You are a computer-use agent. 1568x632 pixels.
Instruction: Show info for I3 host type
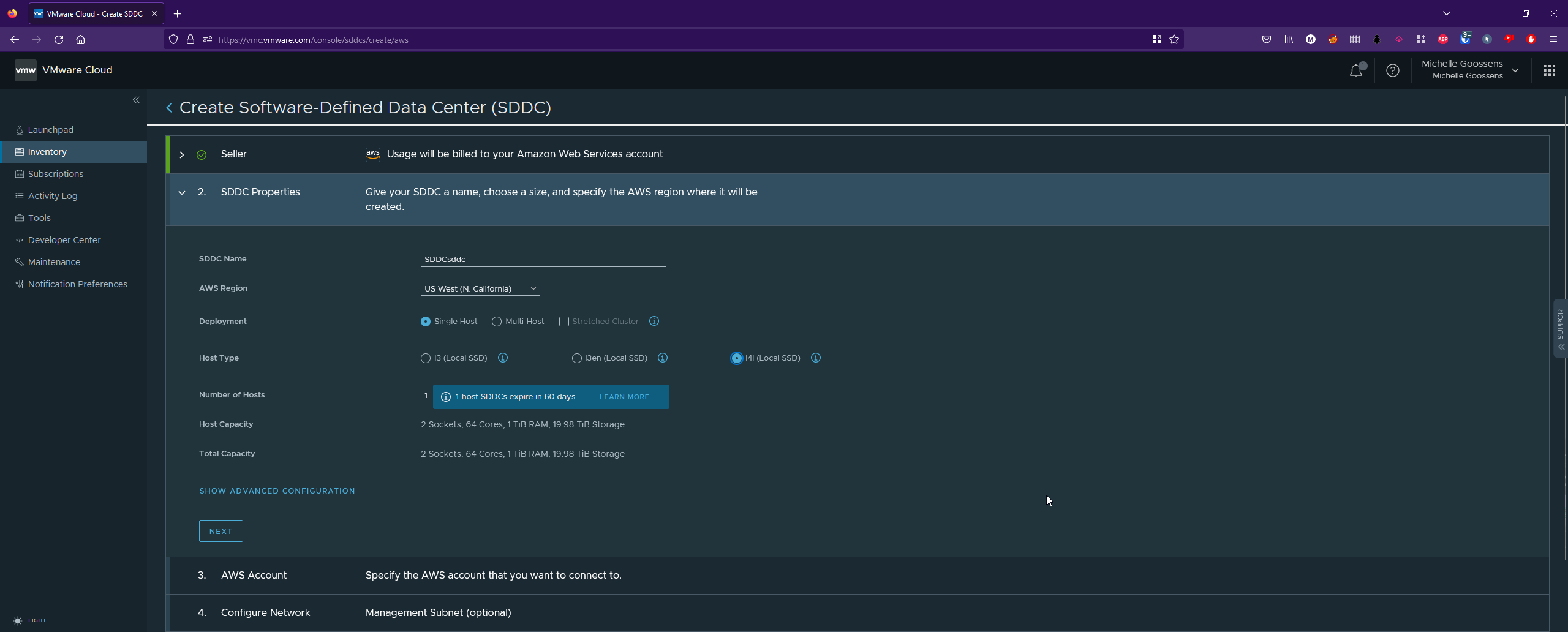tap(503, 358)
